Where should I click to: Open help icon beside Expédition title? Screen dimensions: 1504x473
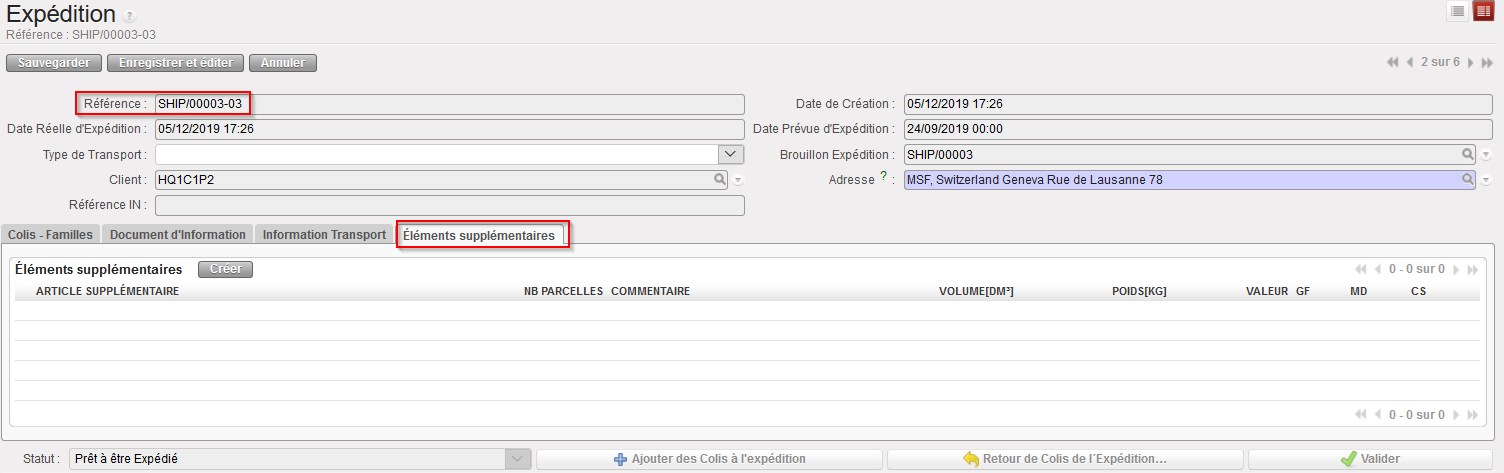130,16
